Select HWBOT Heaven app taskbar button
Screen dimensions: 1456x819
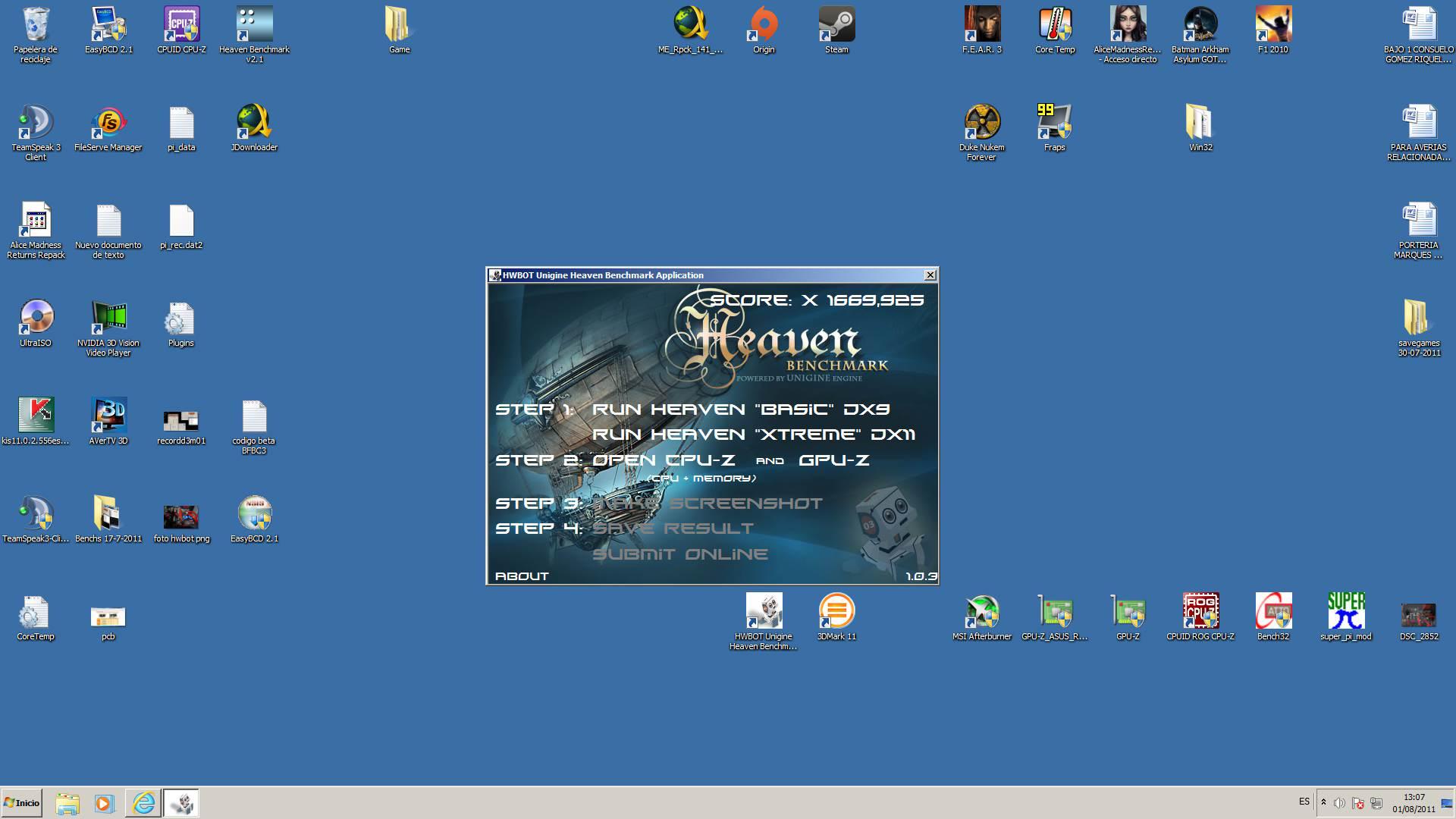click(x=181, y=803)
